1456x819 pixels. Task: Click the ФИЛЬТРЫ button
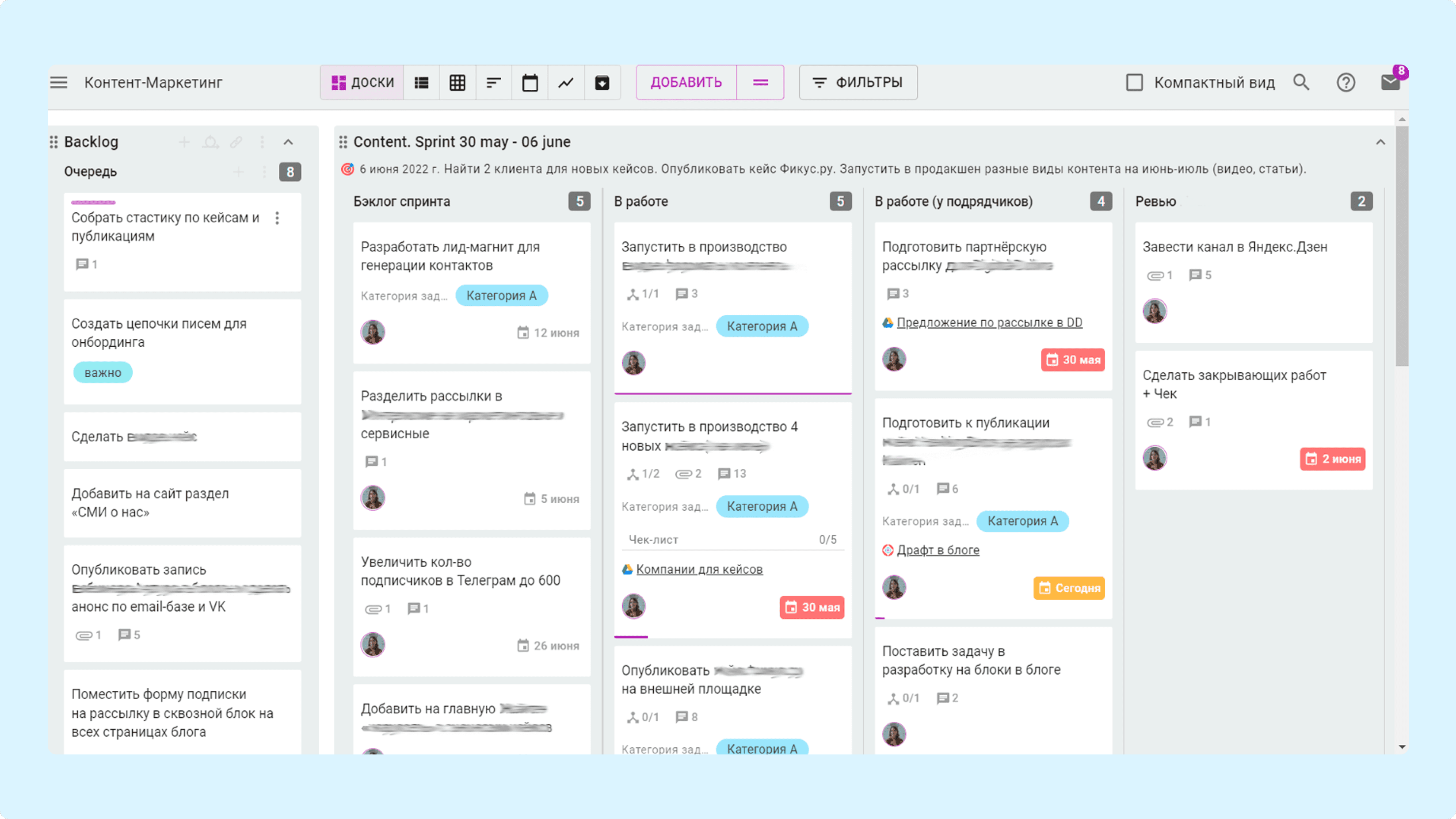(858, 83)
